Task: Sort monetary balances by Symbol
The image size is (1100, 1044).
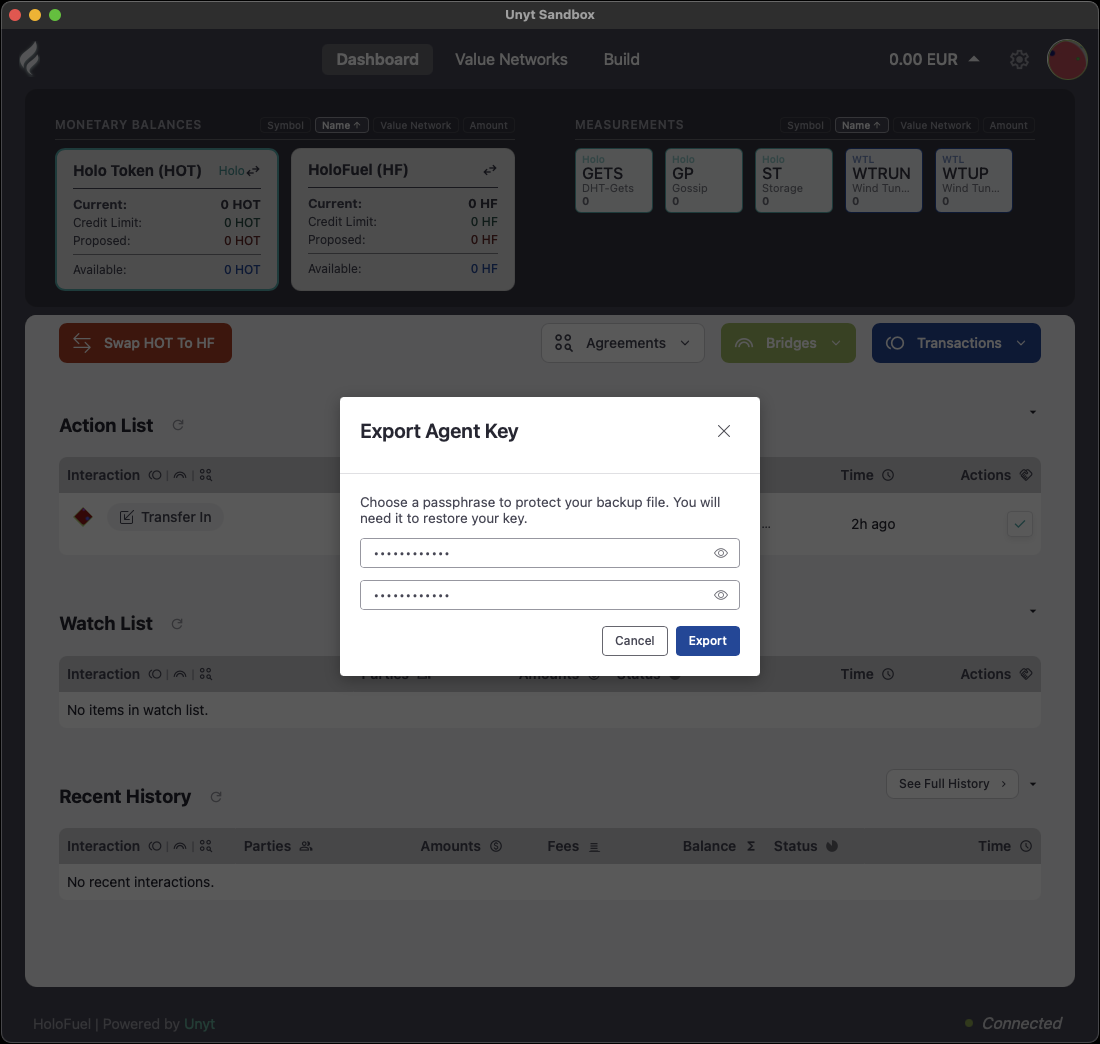Action: click(285, 125)
